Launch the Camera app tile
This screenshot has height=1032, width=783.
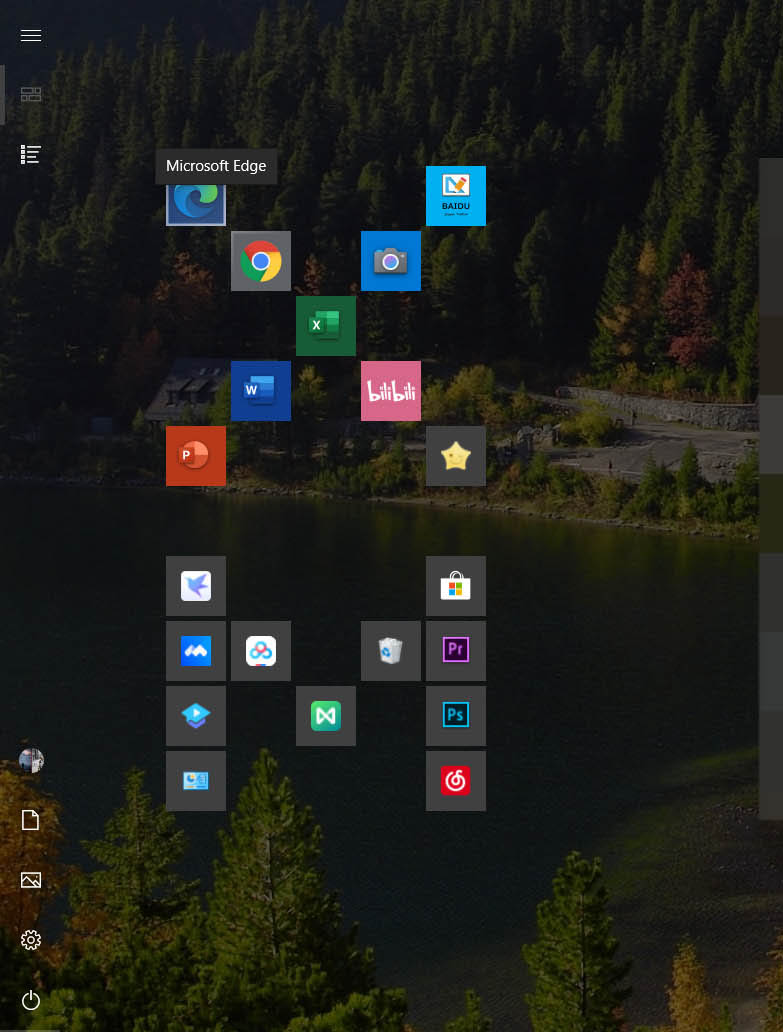coord(390,261)
